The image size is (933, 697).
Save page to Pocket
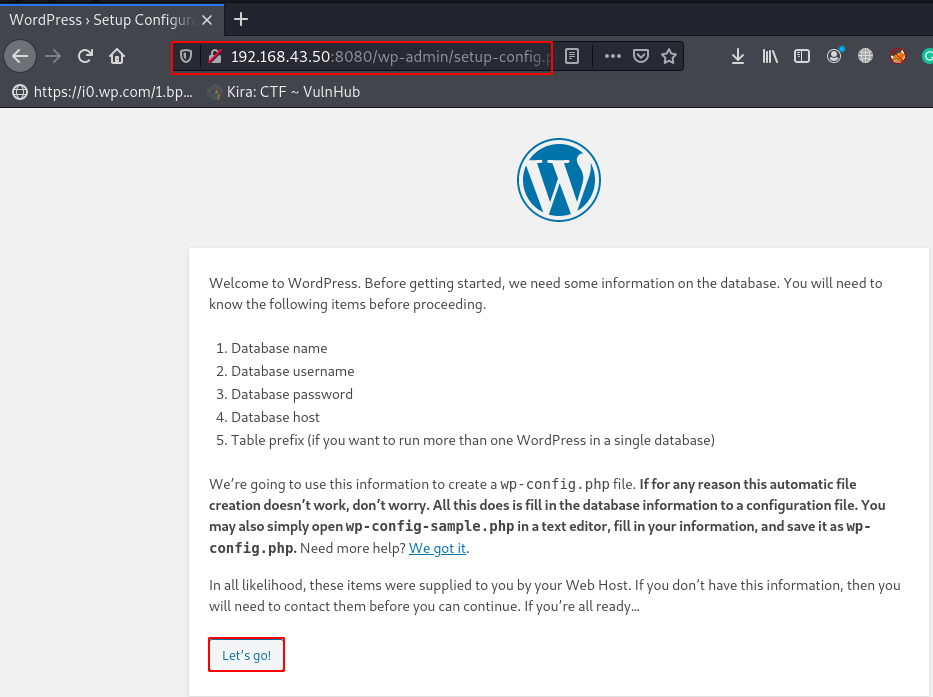(x=641, y=57)
